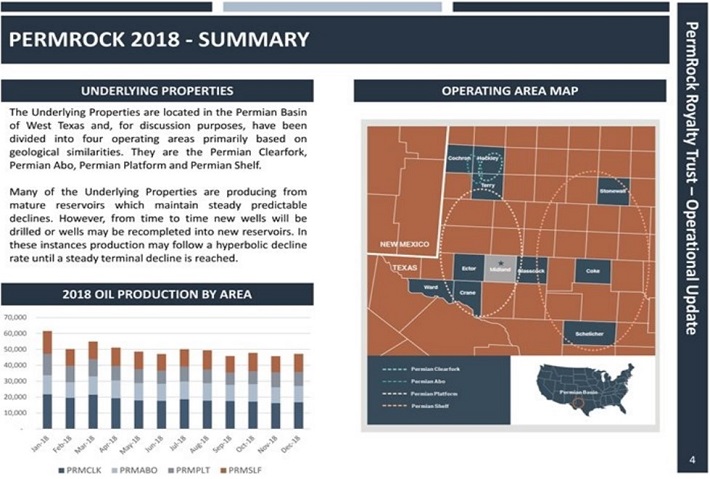Click the Feb-18 month axis label
Image resolution: width=710 pixels, height=479 pixels.
(63, 444)
